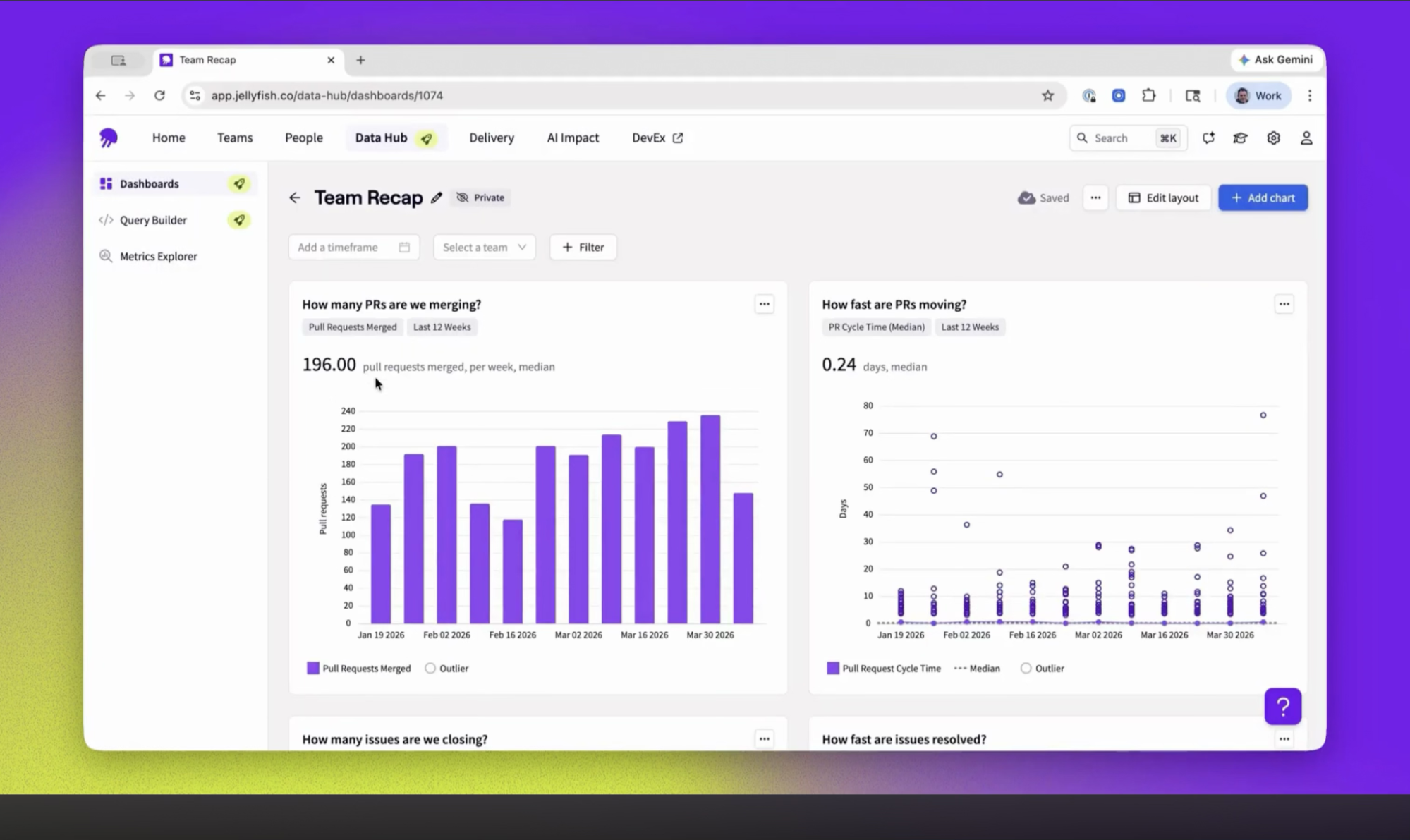Open menu for How fast PRs moving chart
Screen dimensions: 1410x840
click(1284, 304)
